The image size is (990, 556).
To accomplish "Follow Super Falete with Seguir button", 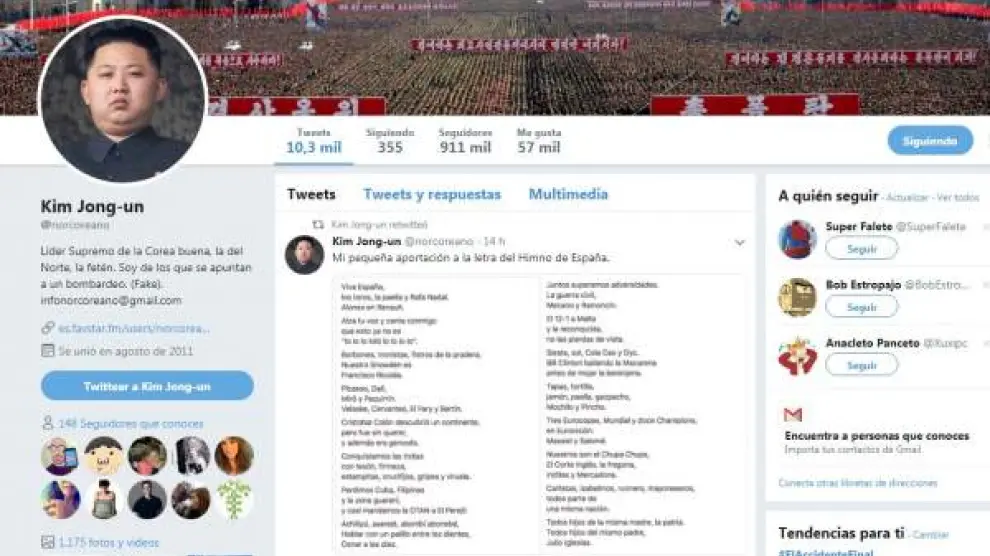I will (861, 249).
